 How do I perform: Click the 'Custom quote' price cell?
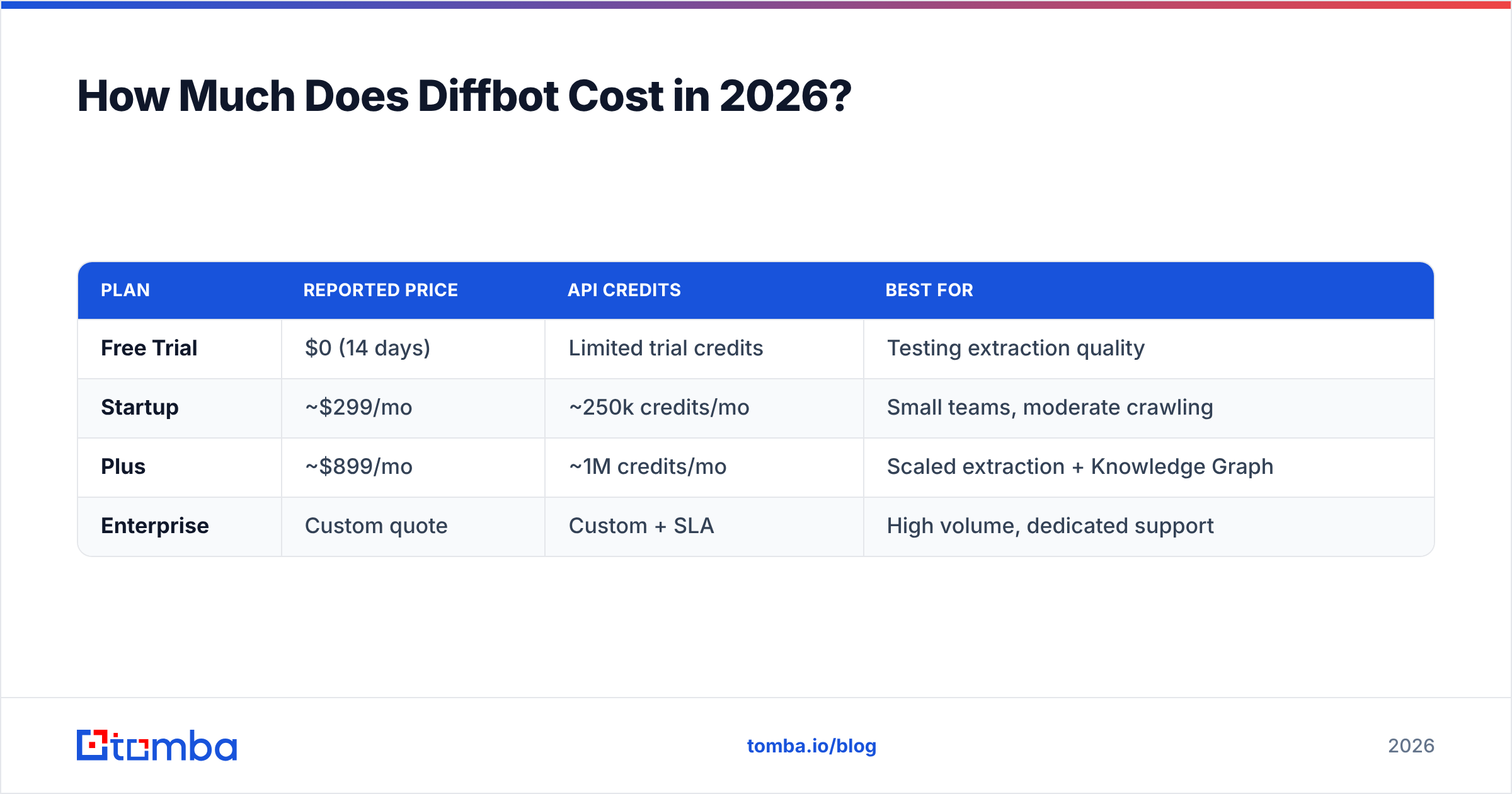click(x=413, y=526)
